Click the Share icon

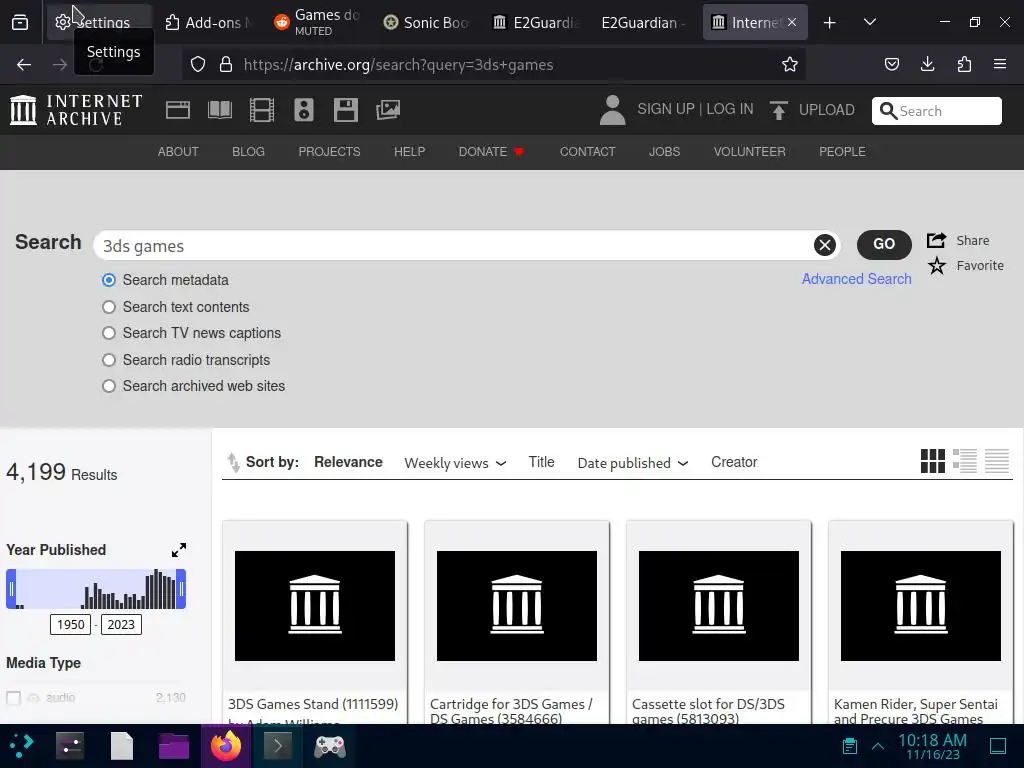[936, 240]
